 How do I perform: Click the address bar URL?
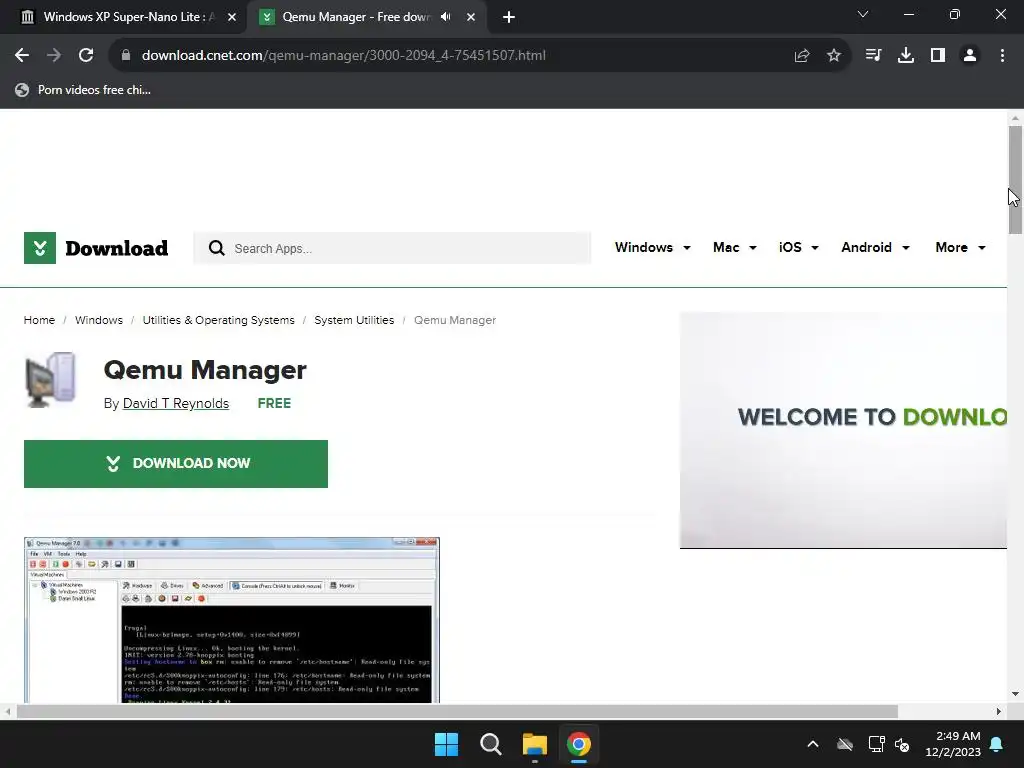pyautogui.click(x=344, y=56)
